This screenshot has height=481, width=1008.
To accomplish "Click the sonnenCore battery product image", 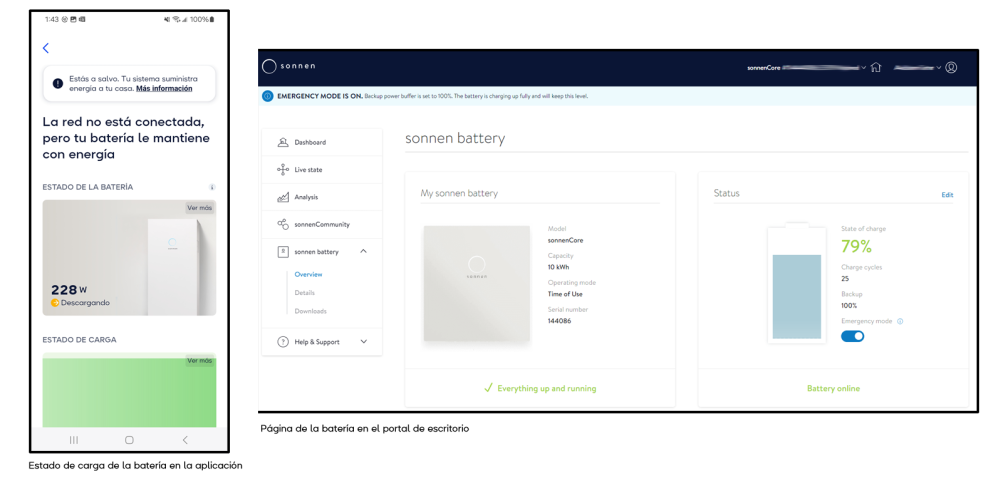I will (x=476, y=283).
